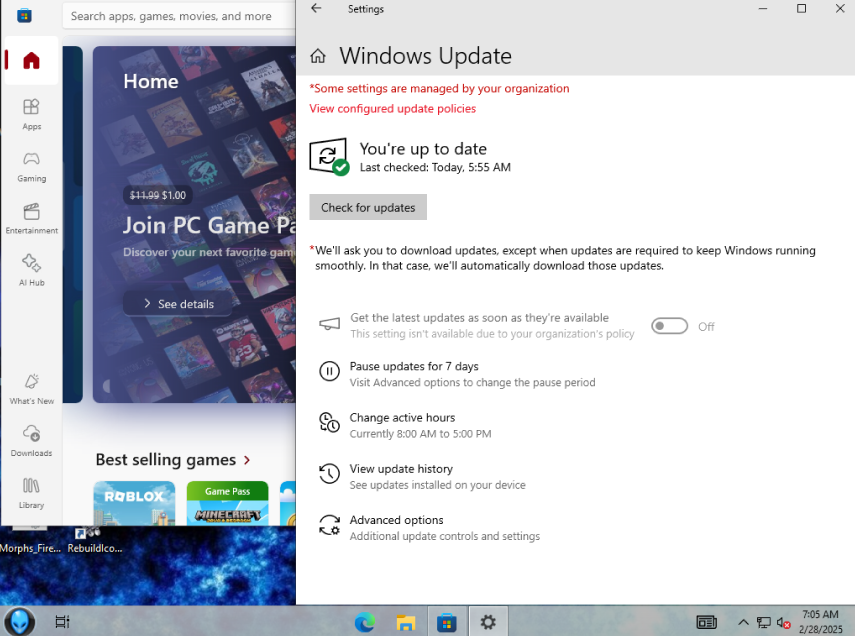Click the muted volume tray icon
The image size is (855, 636).
pyautogui.click(x=784, y=622)
